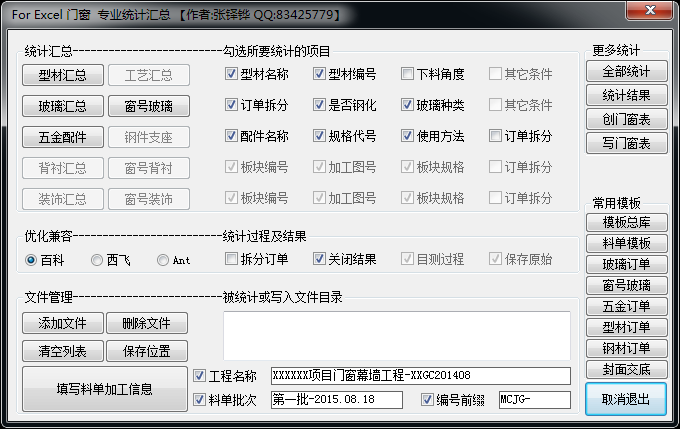The height and width of the screenshot is (429, 680).
Task: Choose the Ant radio button
Action: (163, 260)
